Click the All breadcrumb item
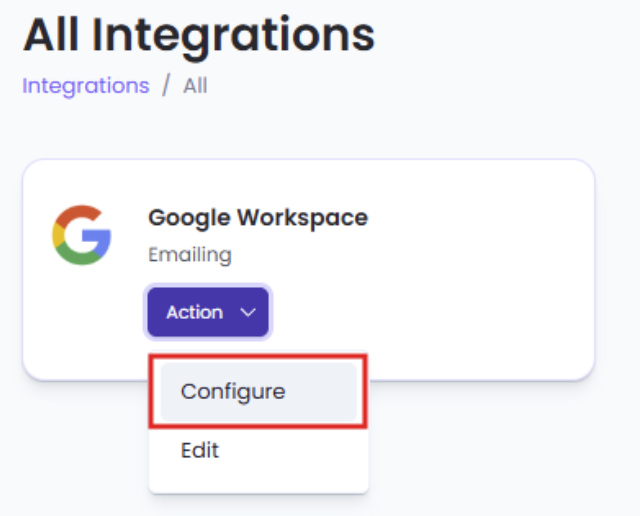The height and width of the screenshot is (516, 640). [195, 85]
